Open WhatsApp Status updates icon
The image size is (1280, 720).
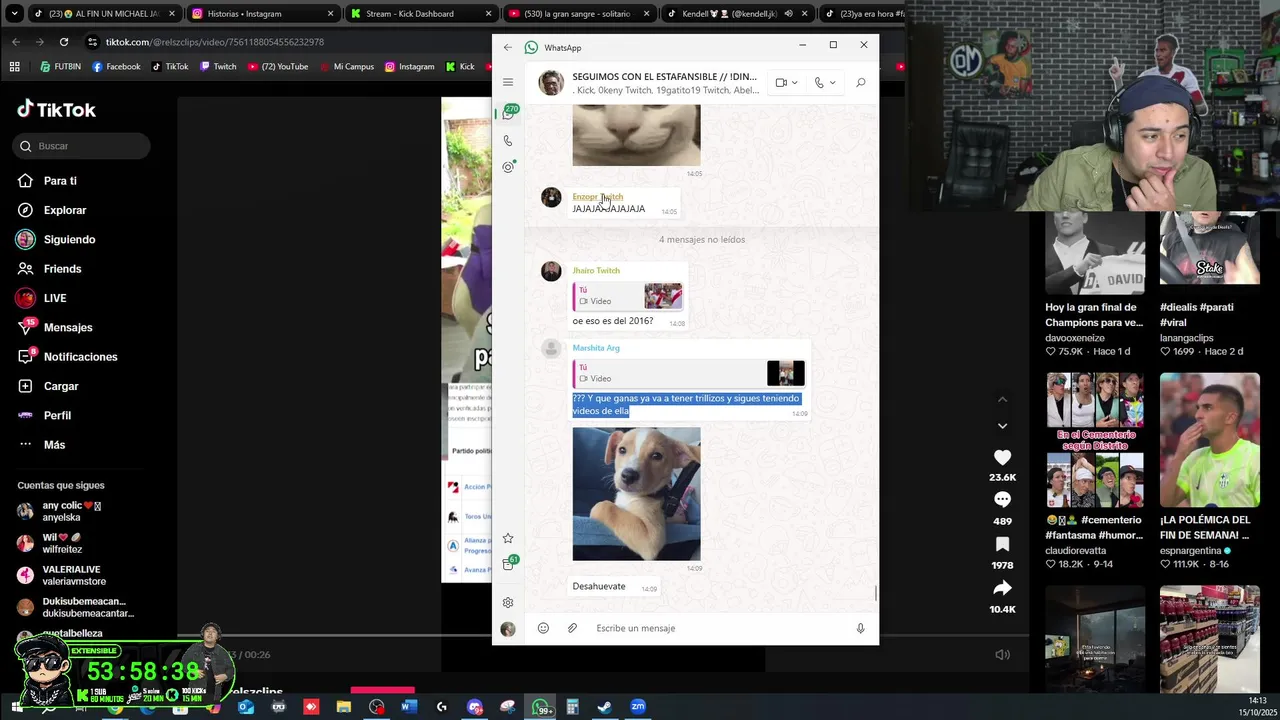click(508, 167)
